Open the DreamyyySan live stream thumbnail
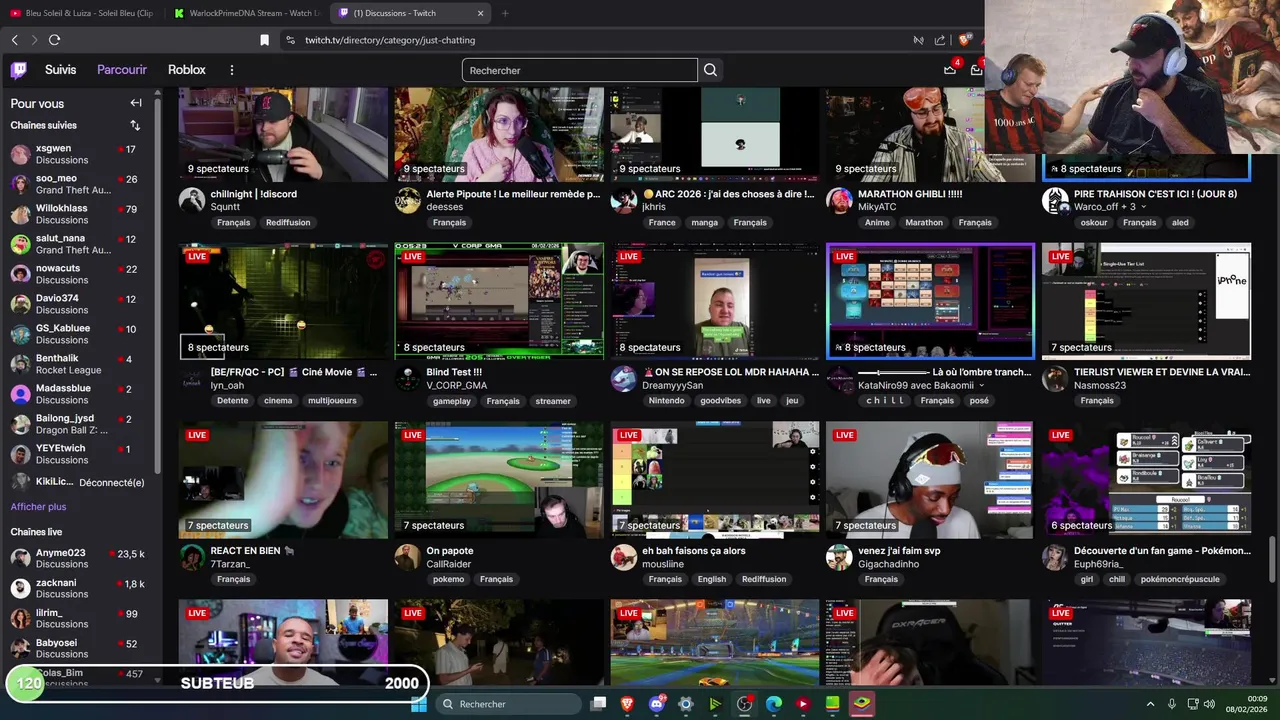The height and width of the screenshot is (720, 1280). pos(715,301)
